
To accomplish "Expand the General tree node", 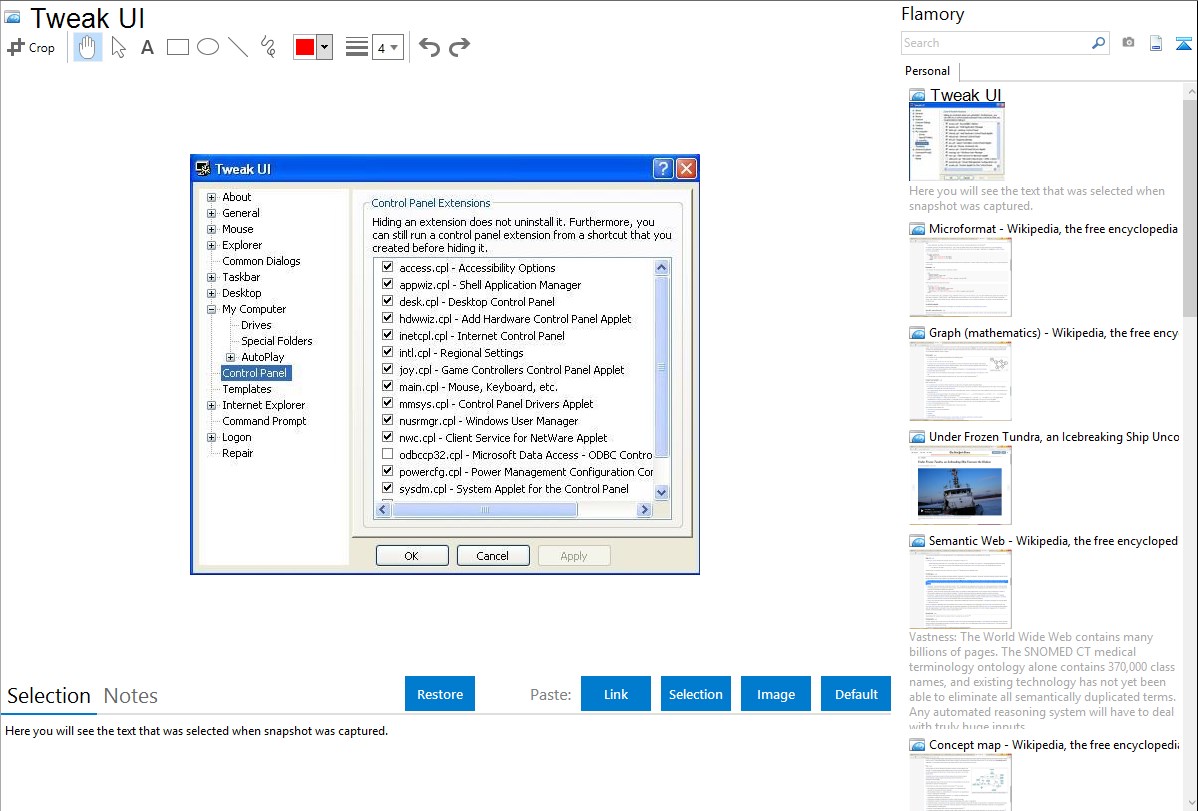I will tap(212, 213).
